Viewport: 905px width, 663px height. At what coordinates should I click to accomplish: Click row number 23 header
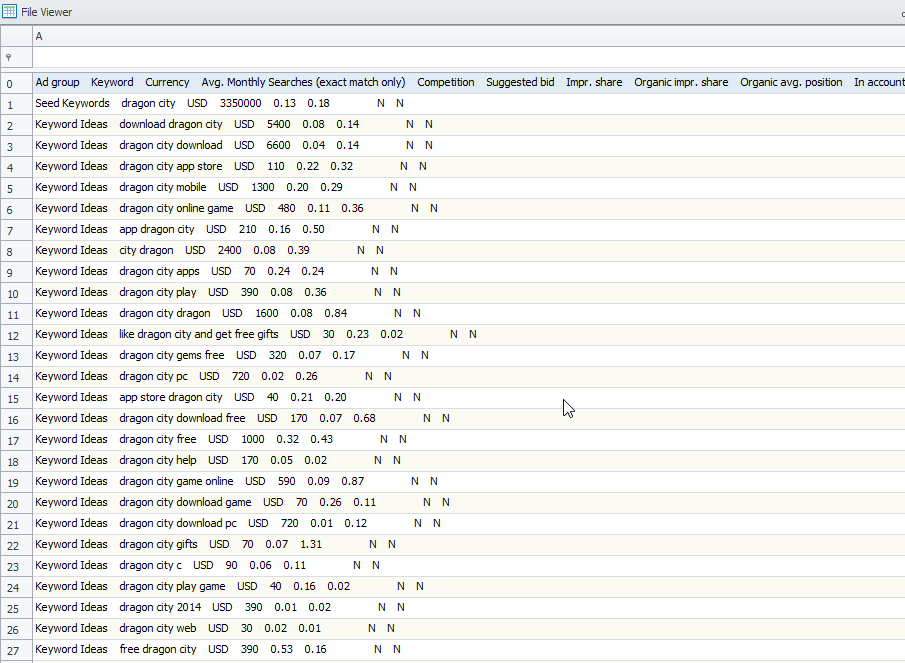[x=16, y=566]
